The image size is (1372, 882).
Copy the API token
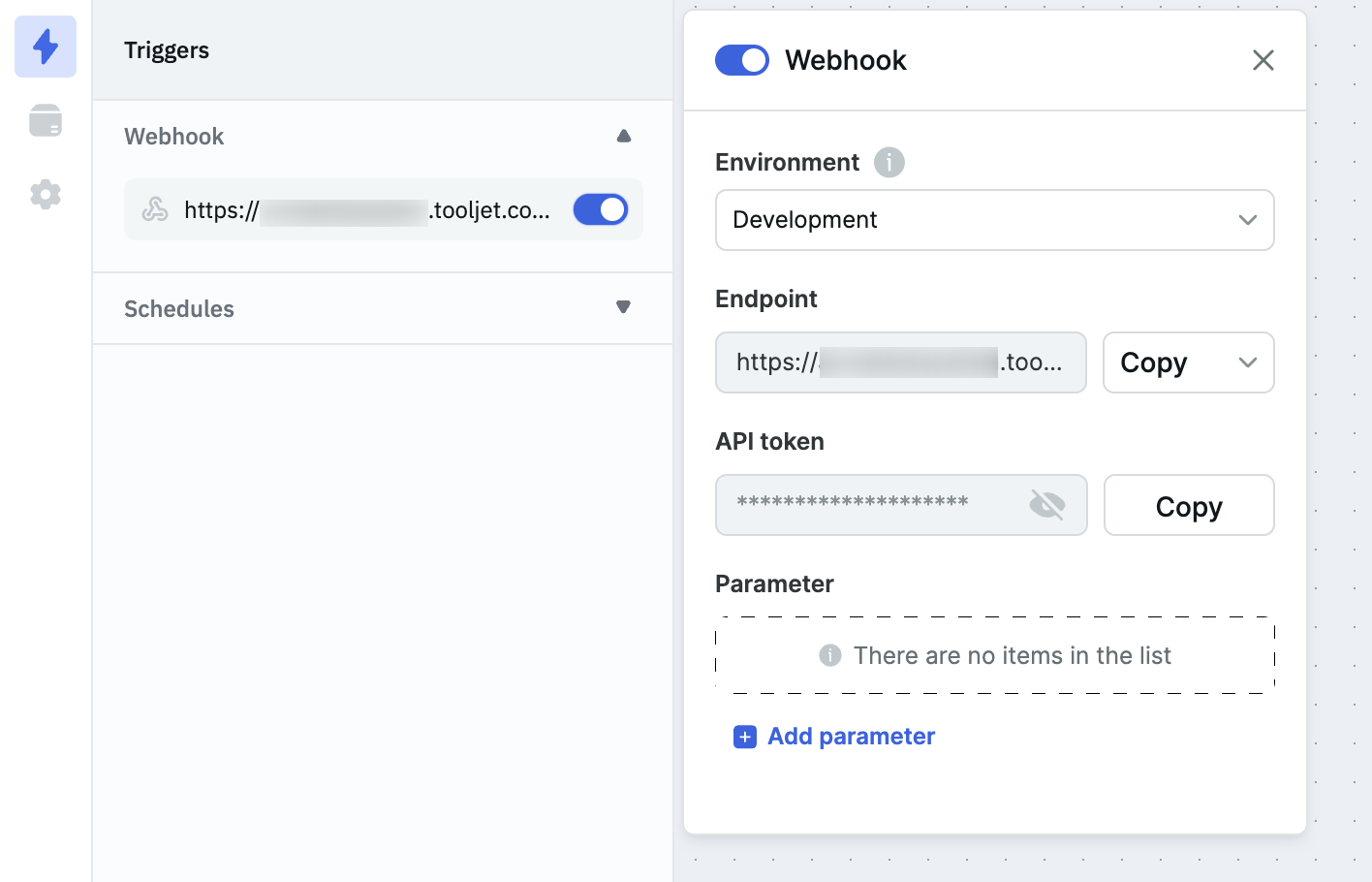(x=1189, y=505)
